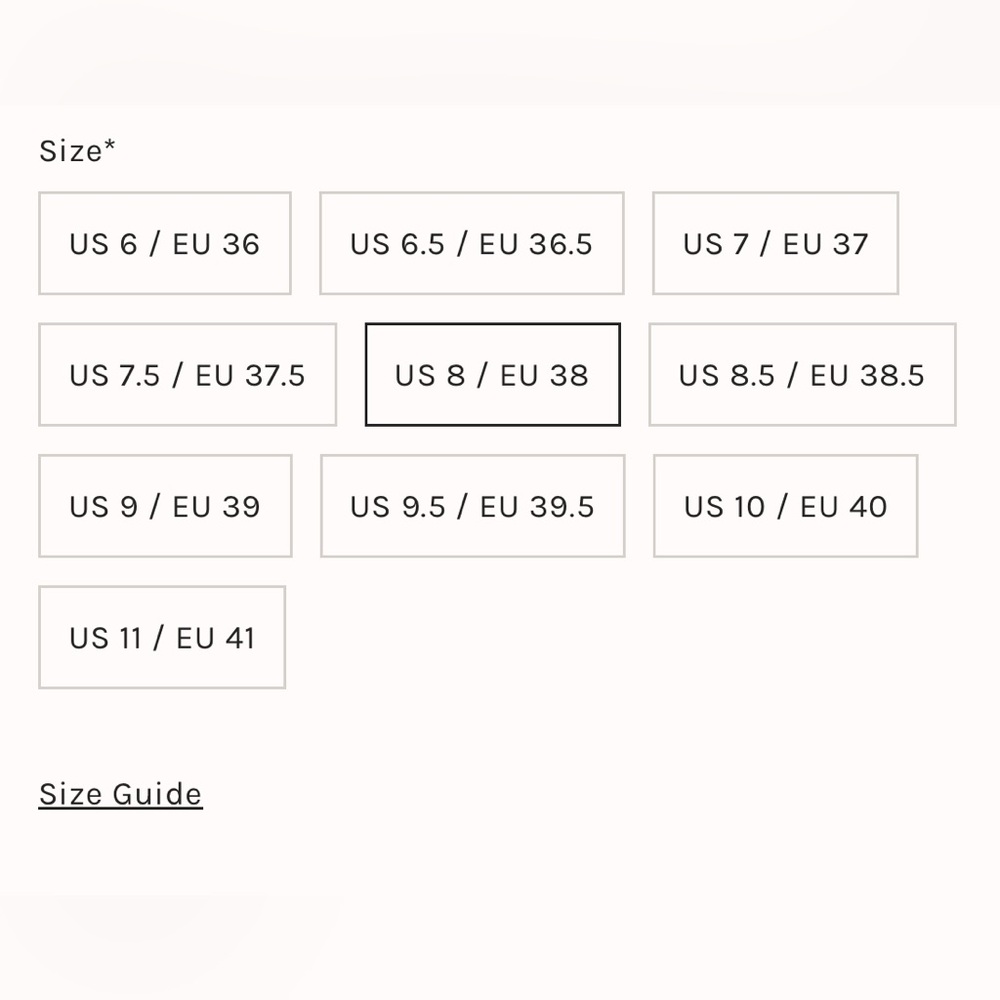The width and height of the screenshot is (1000, 1000).
Task: Select the EU 39 size box
Action: point(165,506)
